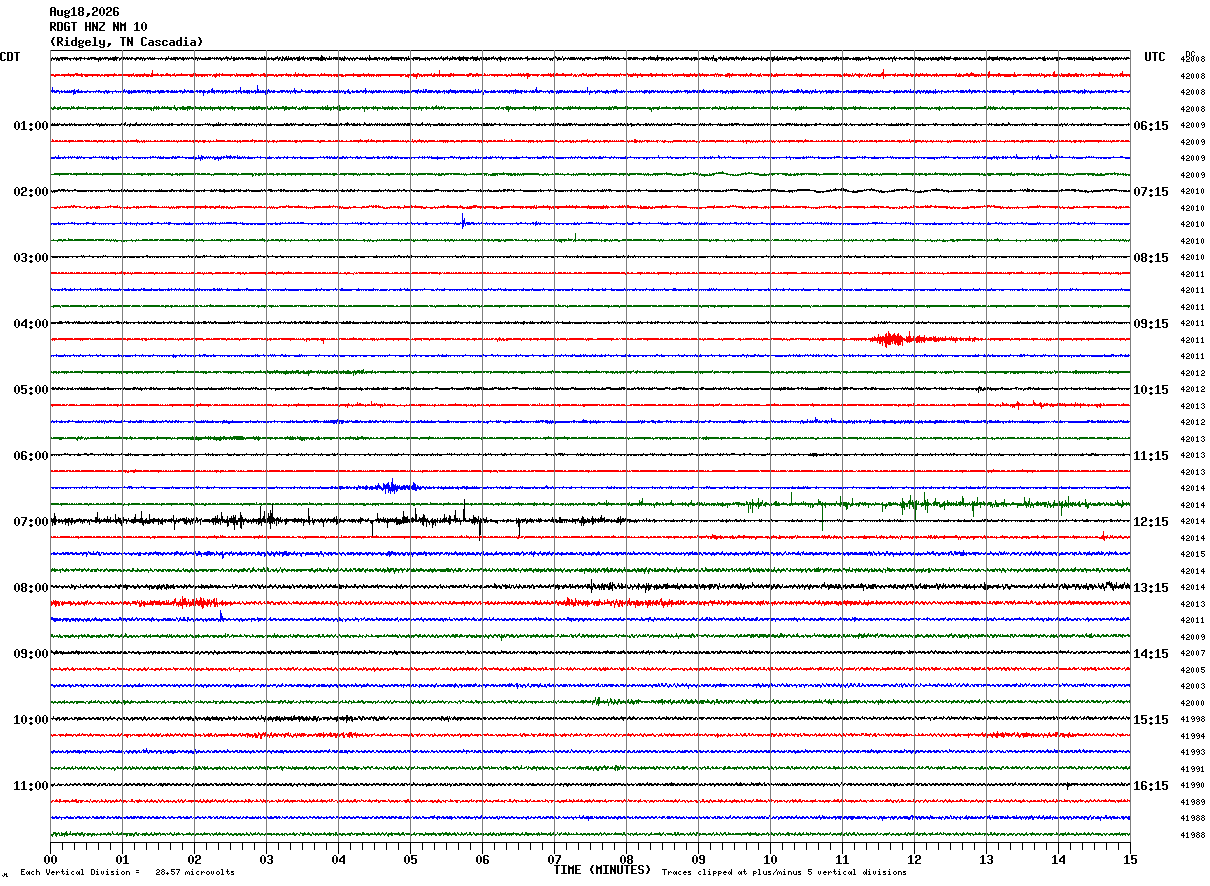
Task: Click the TIME (MINUTES) axis label
Action: (x=602, y=870)
